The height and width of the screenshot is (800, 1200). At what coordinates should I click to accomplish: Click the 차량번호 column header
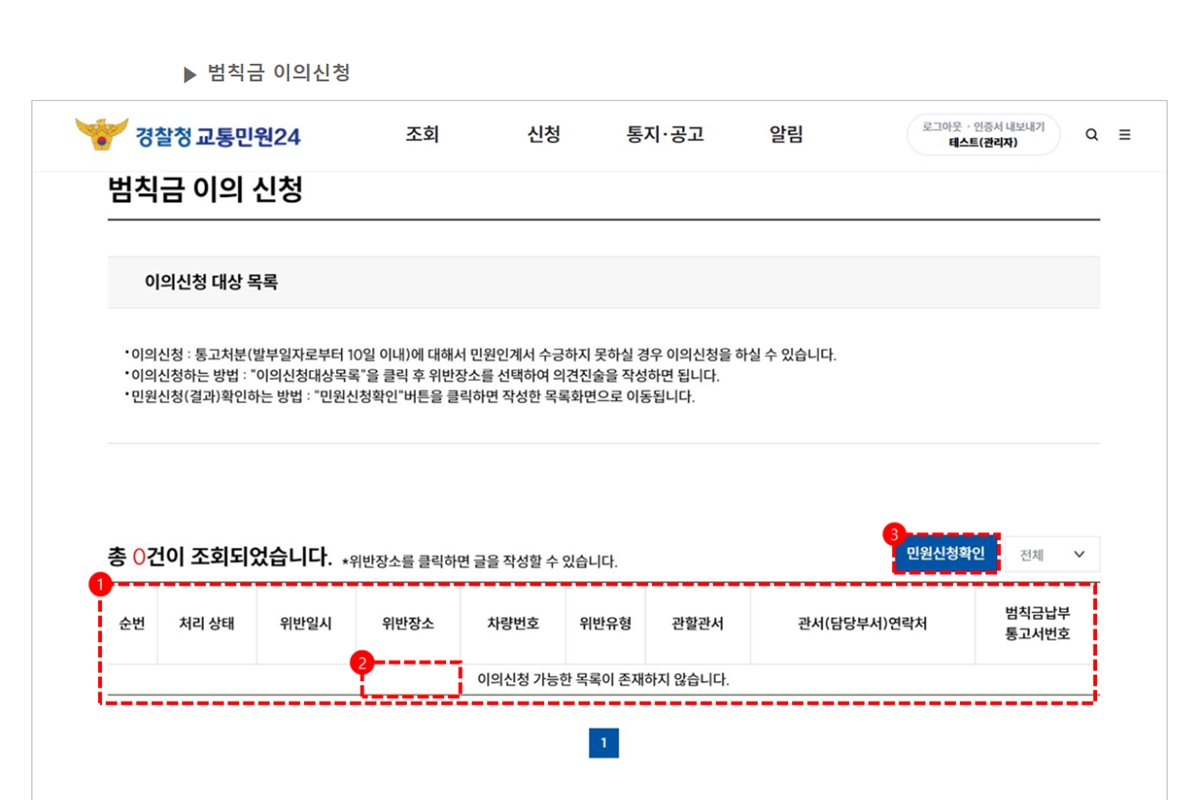tap(513, 623)
